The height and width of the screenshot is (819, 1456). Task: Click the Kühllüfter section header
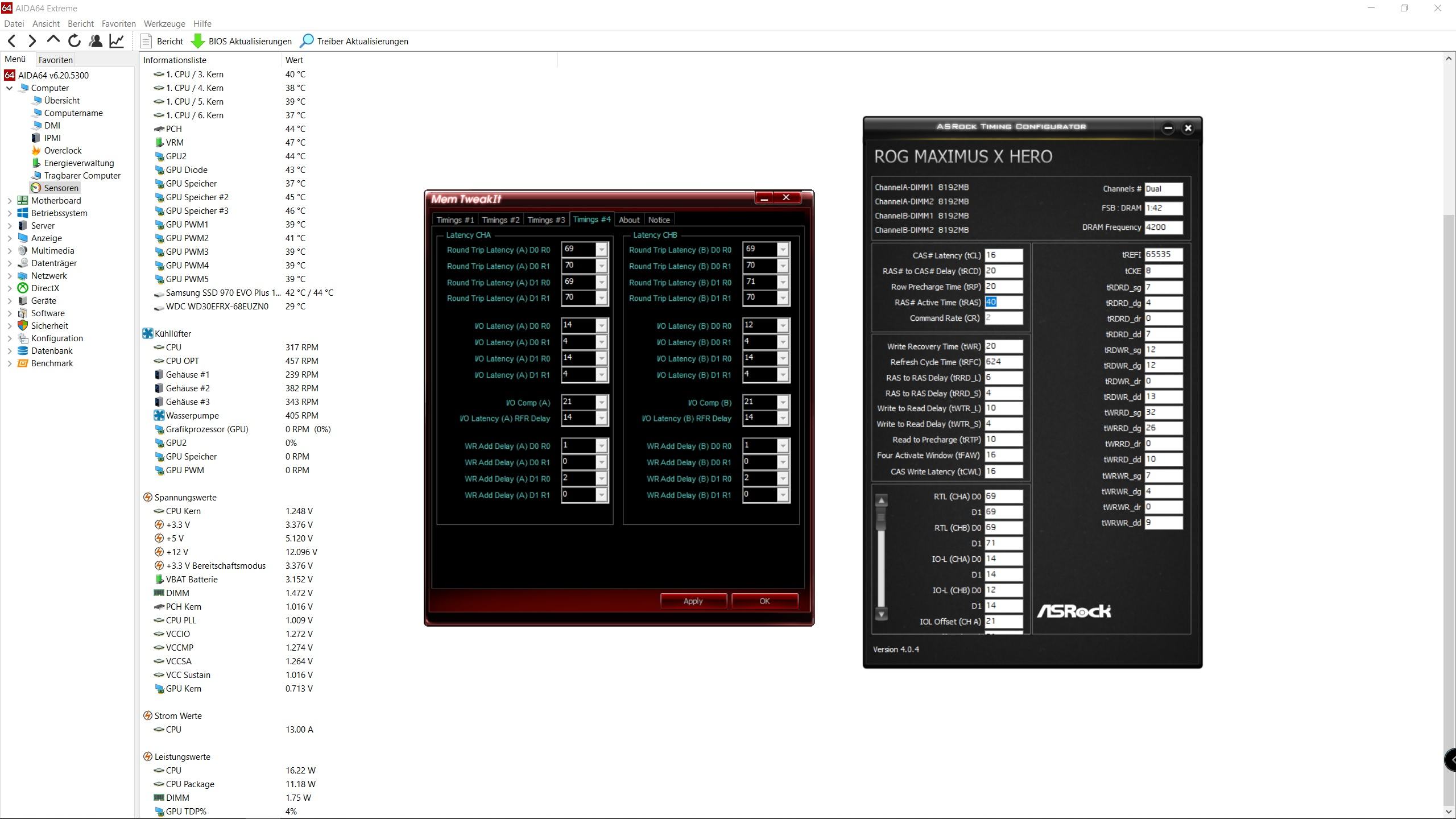point(167,334)
